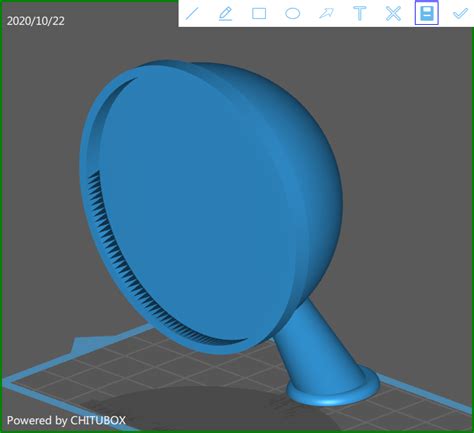This screenshot has height=433, width=474.
Task: Choose the ellipse annotation tool
Action: tap(293, 14)
